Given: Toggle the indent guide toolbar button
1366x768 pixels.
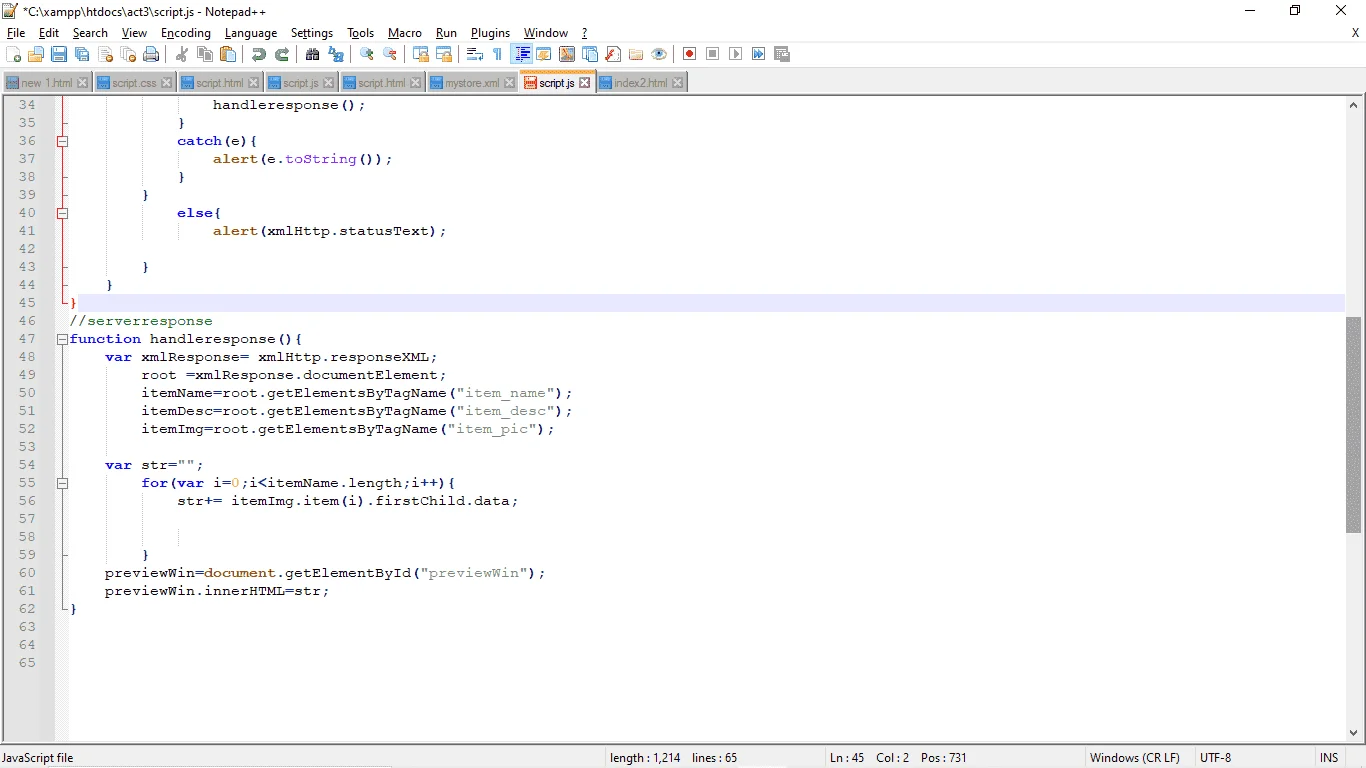Looking at the screenshot, I should 521,54.
